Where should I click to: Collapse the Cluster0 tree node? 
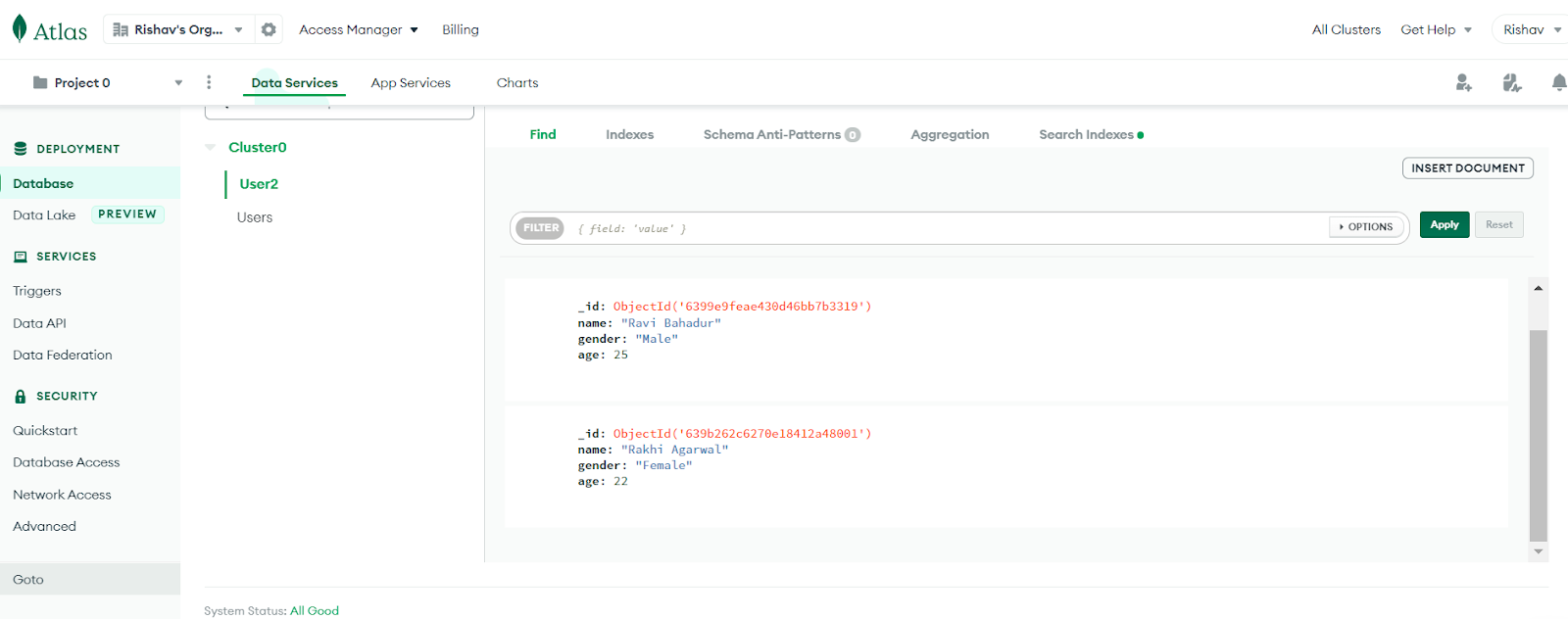(210, 147)
